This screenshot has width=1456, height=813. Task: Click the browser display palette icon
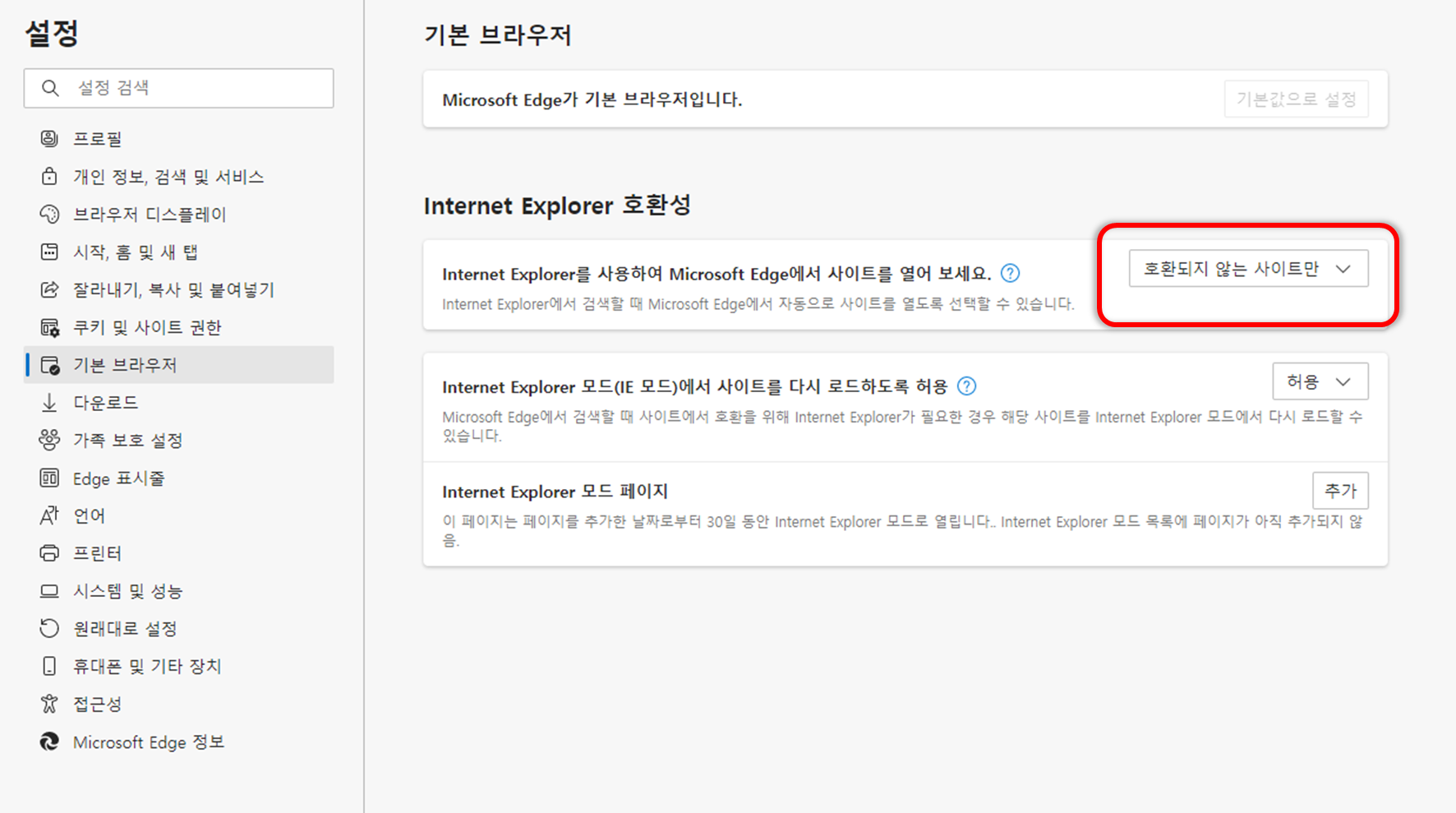49,214
